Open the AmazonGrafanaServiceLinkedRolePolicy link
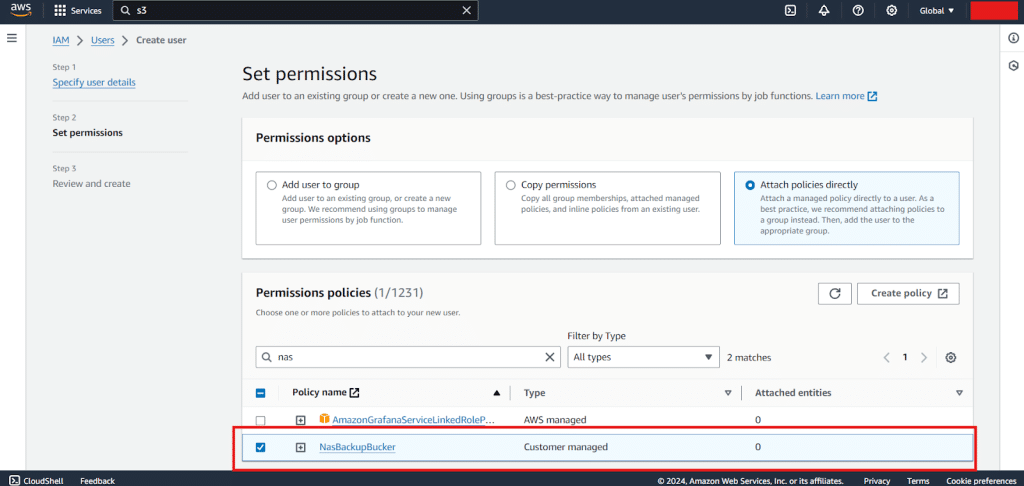The width and height of the screenshot is (1024, 486). point(414,420)
